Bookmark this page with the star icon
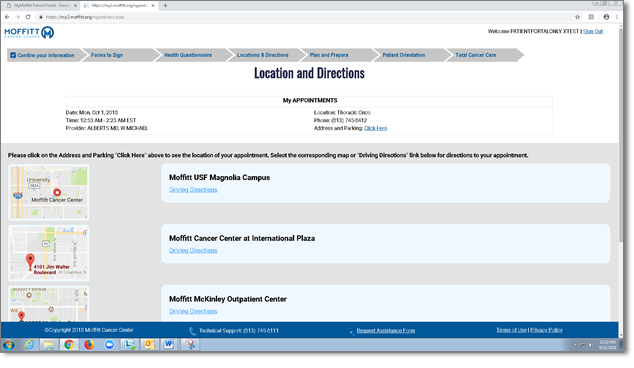 coord(577,17)
